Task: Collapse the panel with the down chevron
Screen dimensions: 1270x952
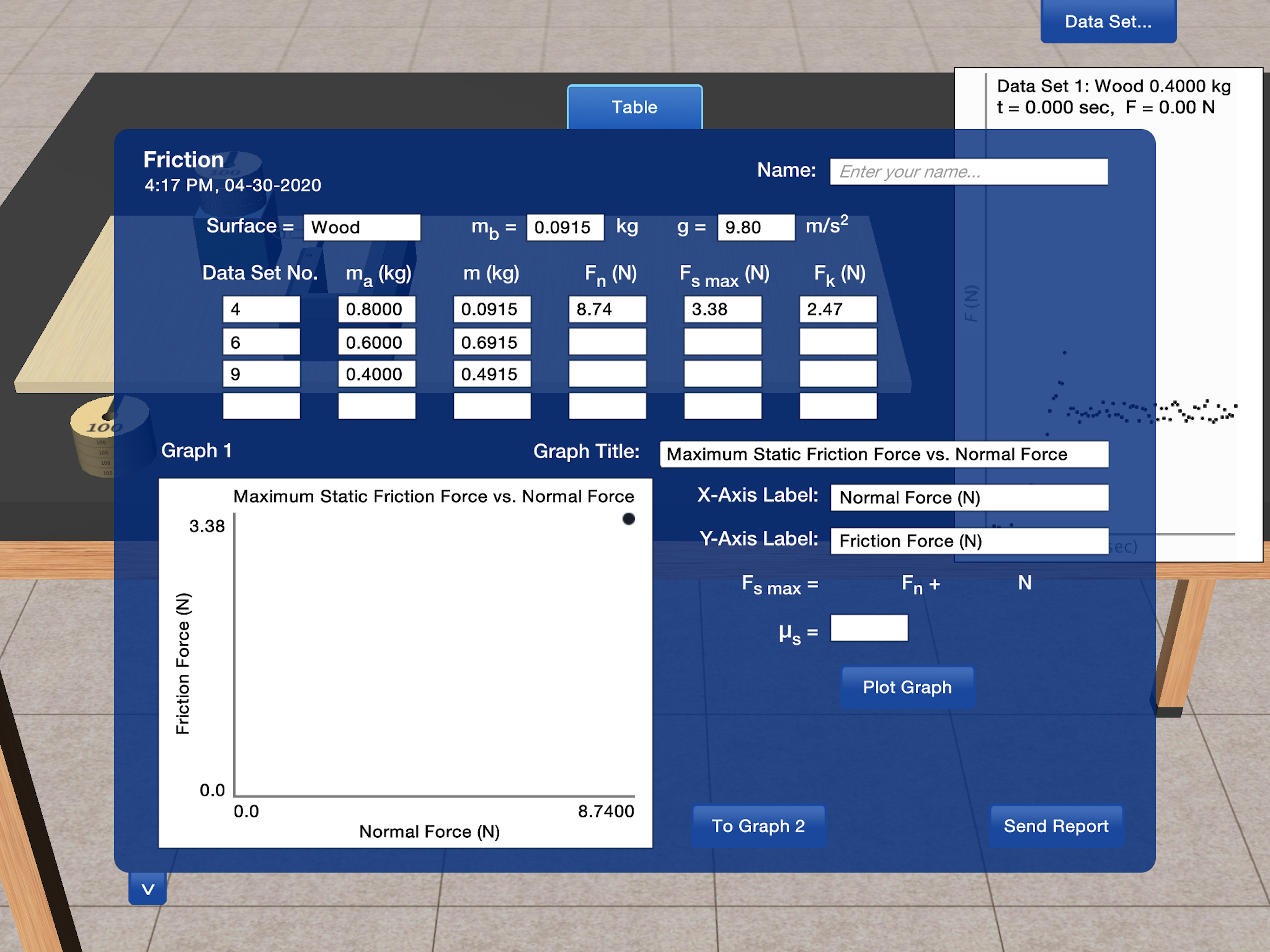Action: 147,889
